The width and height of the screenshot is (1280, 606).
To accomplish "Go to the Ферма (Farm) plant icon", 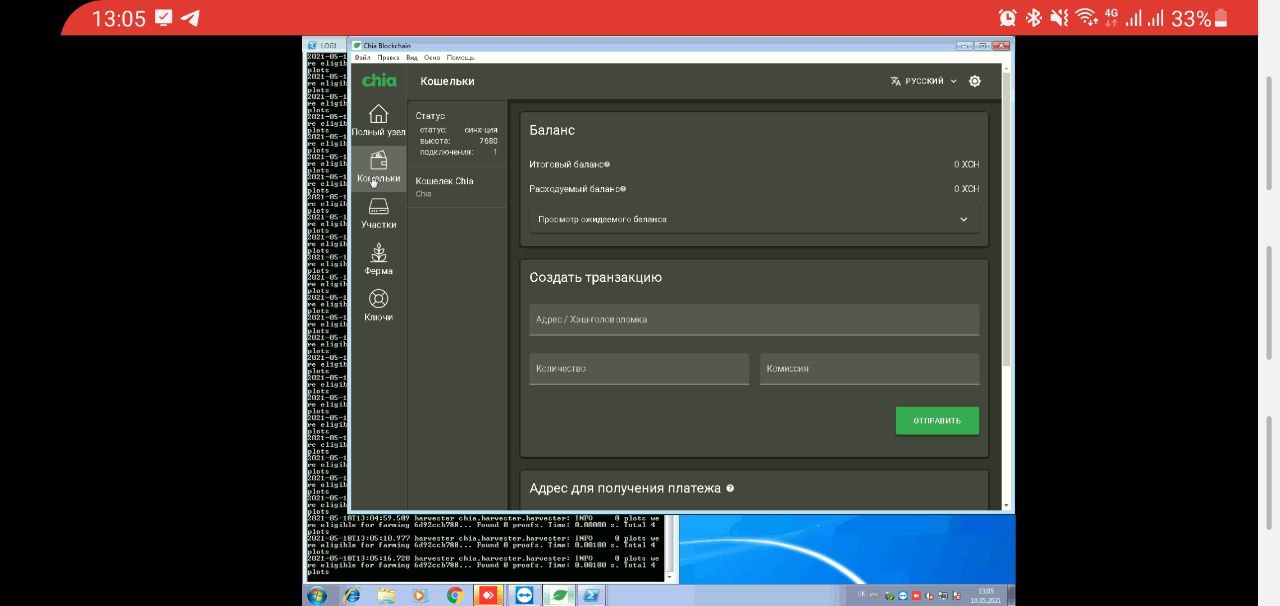I will (x=378, y=252).
